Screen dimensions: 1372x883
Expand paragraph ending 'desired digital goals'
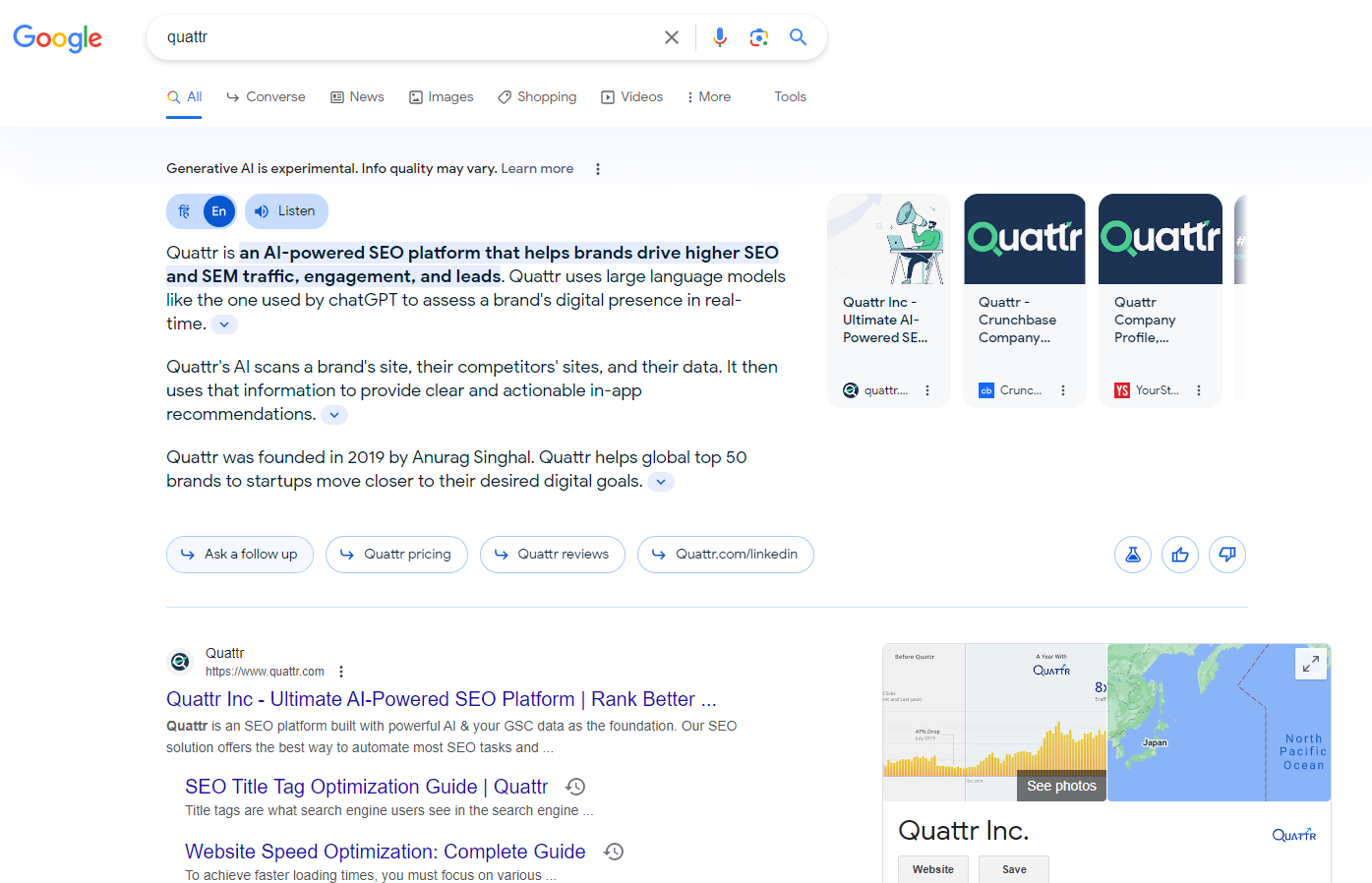click(x=661, y=482)
